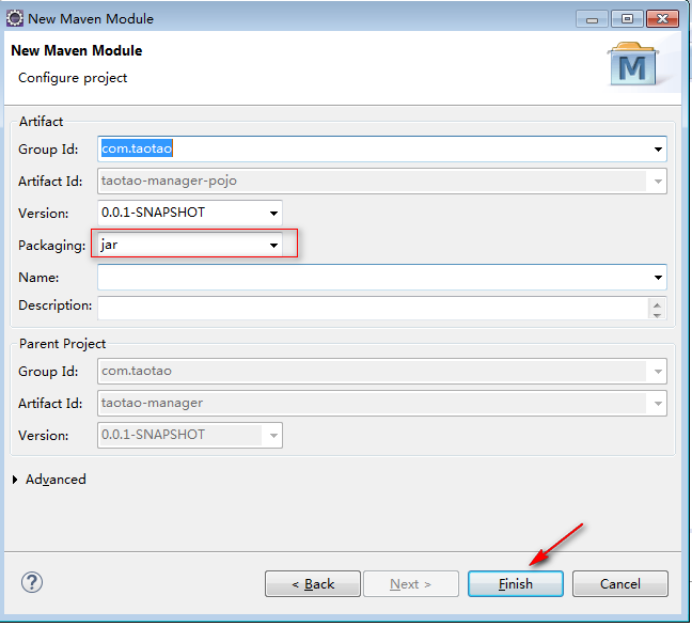692x627 pixels.
Task: Open Parent Project taotao-manager dropdown arrow
Action: (x=658, y=403)
